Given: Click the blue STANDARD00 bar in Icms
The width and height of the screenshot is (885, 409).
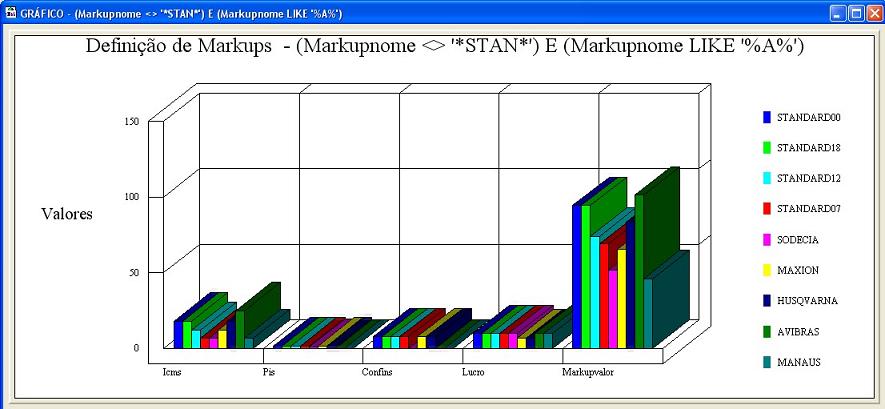Looking at the screenshot, I should (178, 334).
